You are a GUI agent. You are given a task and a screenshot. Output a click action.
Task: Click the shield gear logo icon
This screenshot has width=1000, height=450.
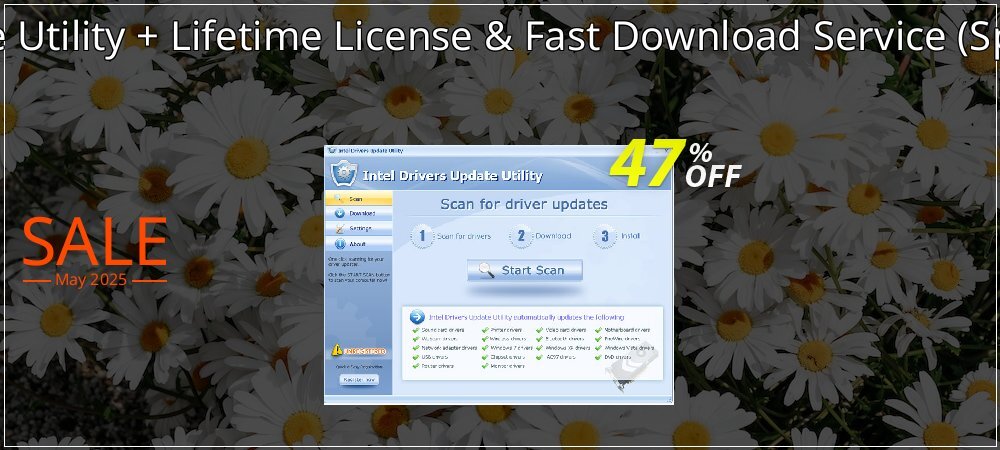[x=344, y=174]
